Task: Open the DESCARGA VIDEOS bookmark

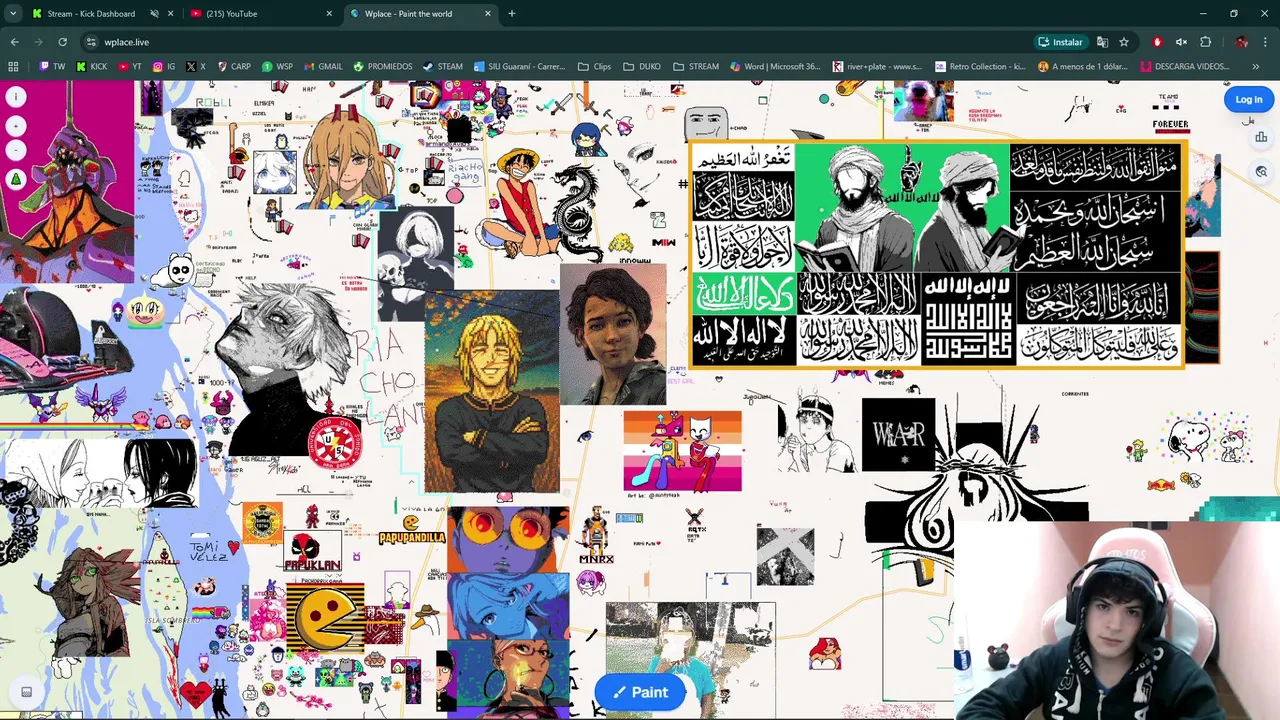Action: [1185, 67]
